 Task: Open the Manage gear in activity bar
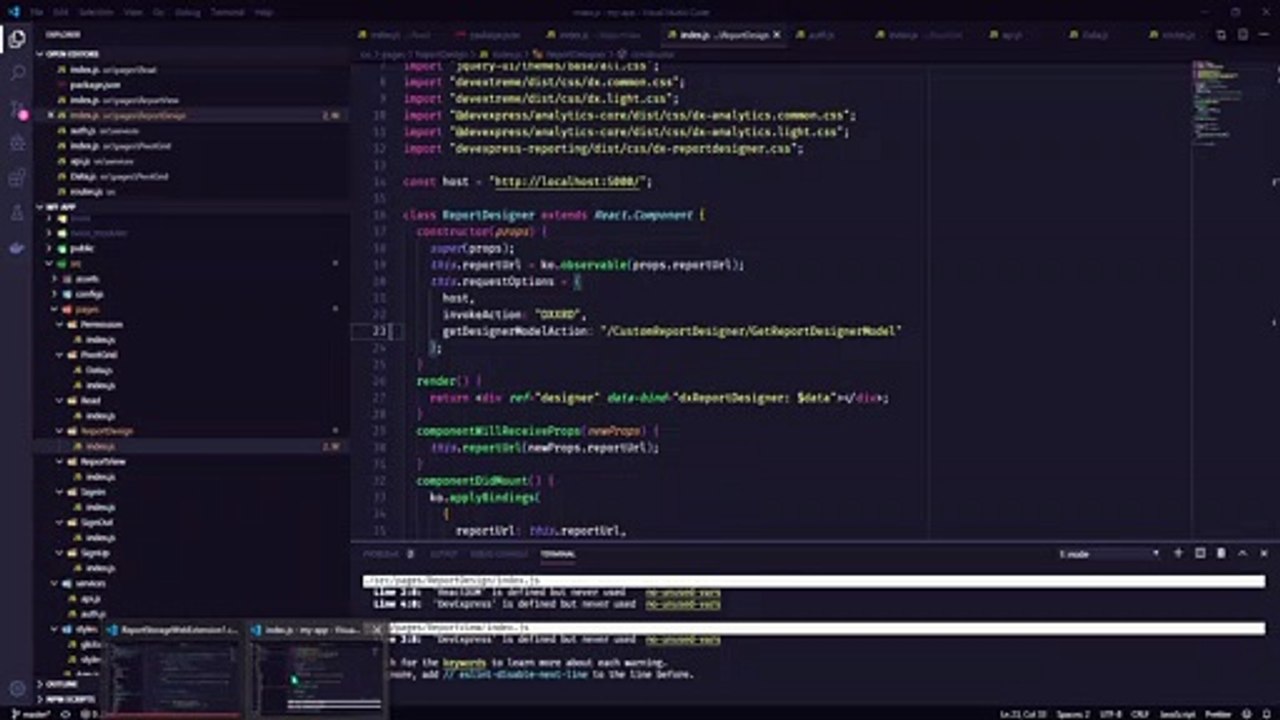(x=16, y=688)
